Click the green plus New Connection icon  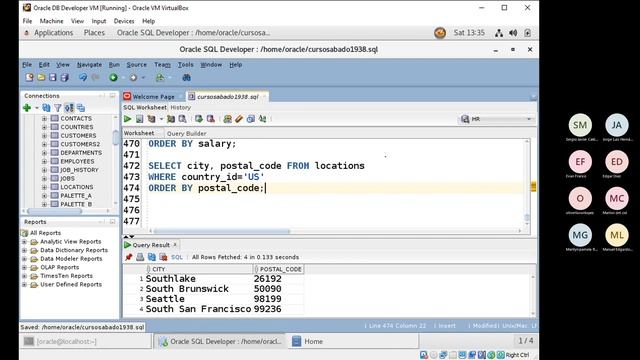click(27, 108)
